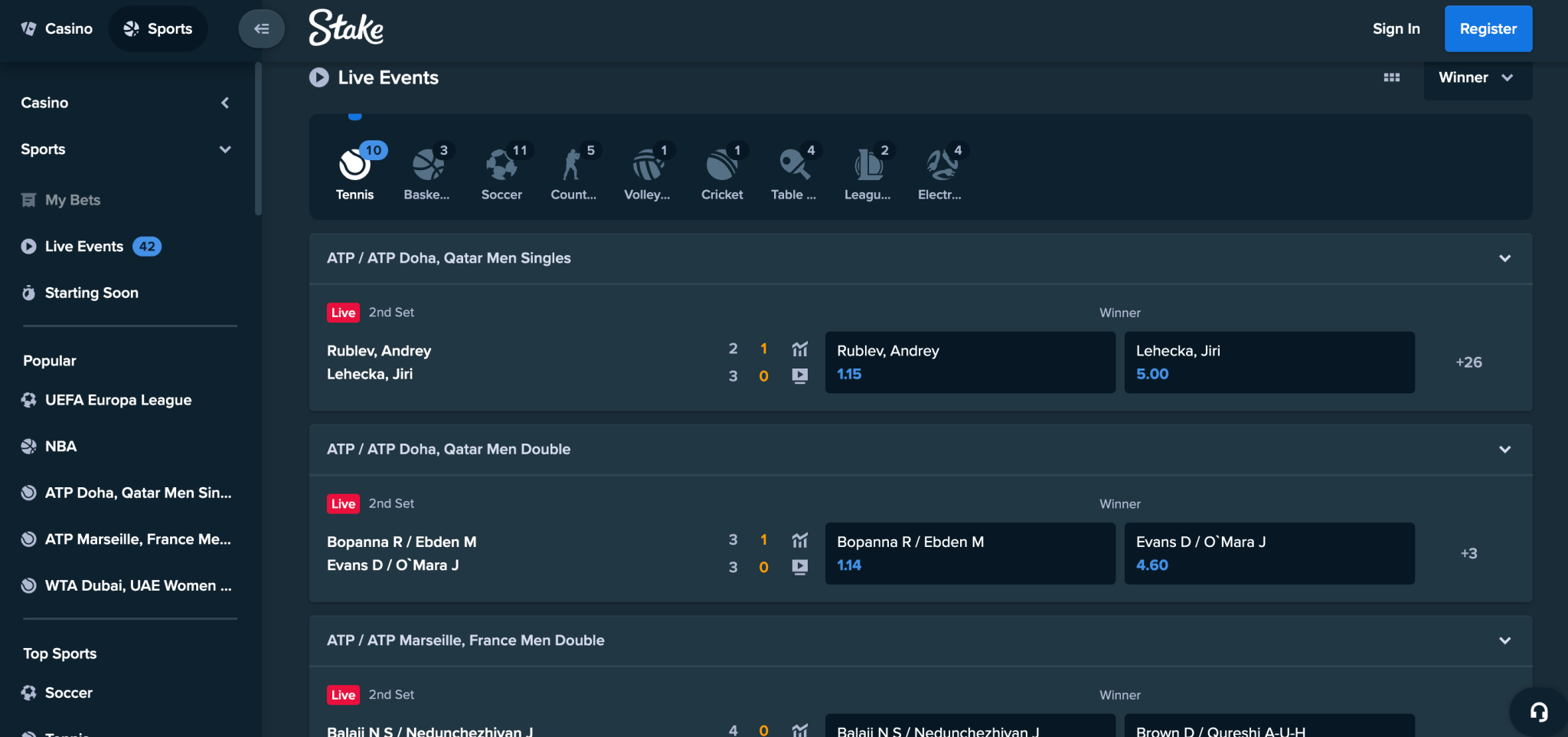Collapse the Casino sidebar section
Screen dimensions: 1568x737
coord(225,103)
